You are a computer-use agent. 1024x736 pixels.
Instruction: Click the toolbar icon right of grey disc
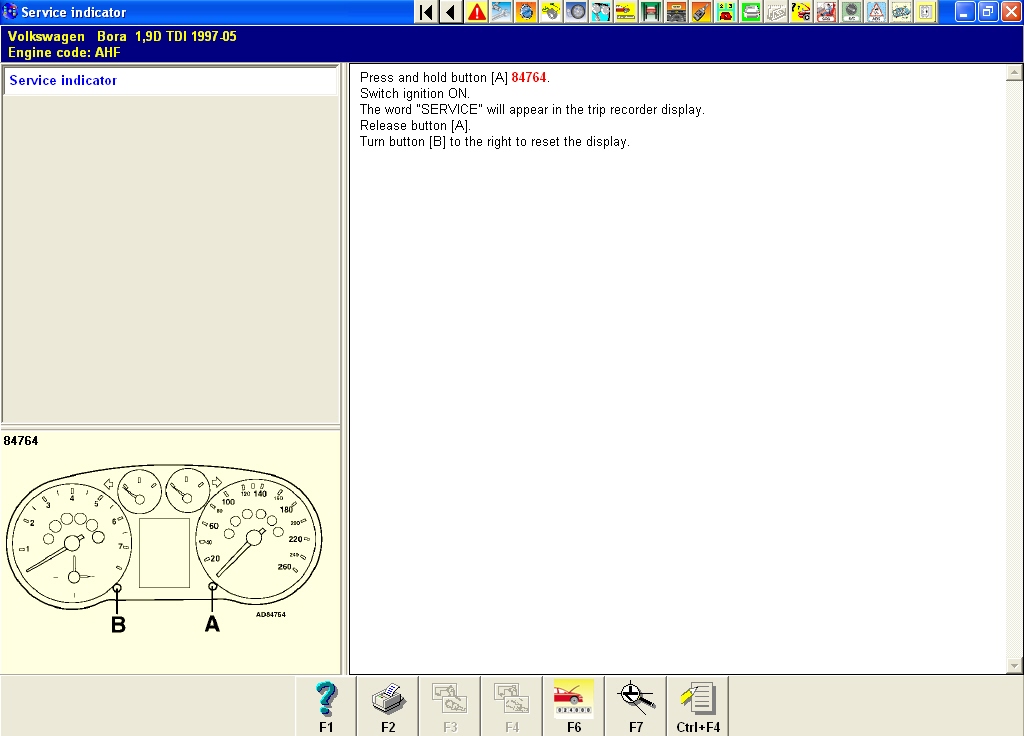pos(601,12)
